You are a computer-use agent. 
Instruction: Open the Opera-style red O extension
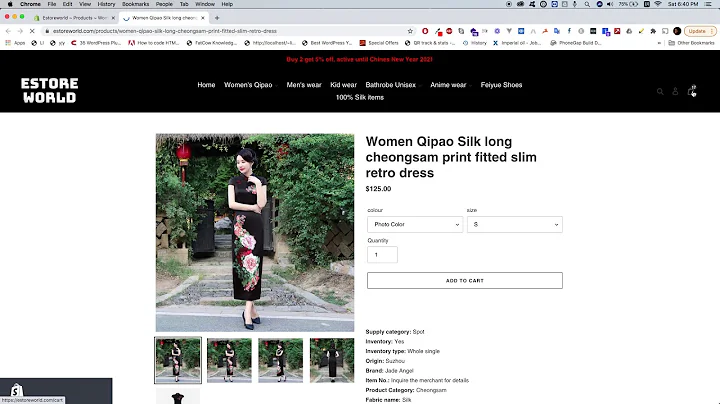(x=425, y=31)
